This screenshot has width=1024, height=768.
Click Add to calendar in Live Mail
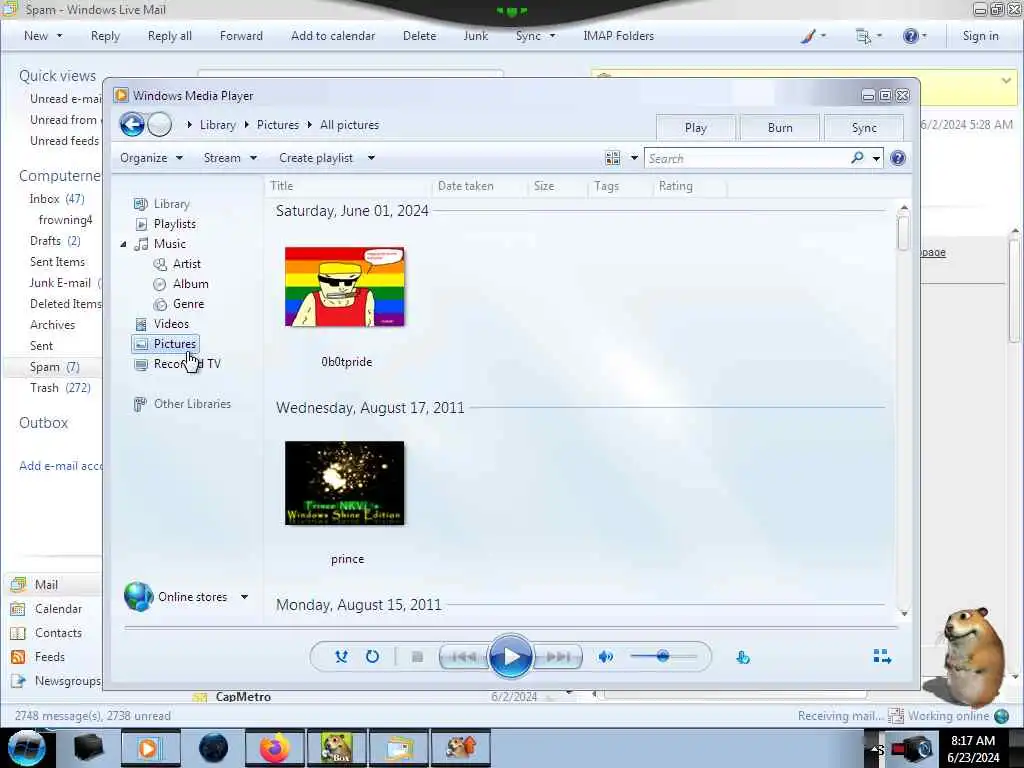pos(333,36)
